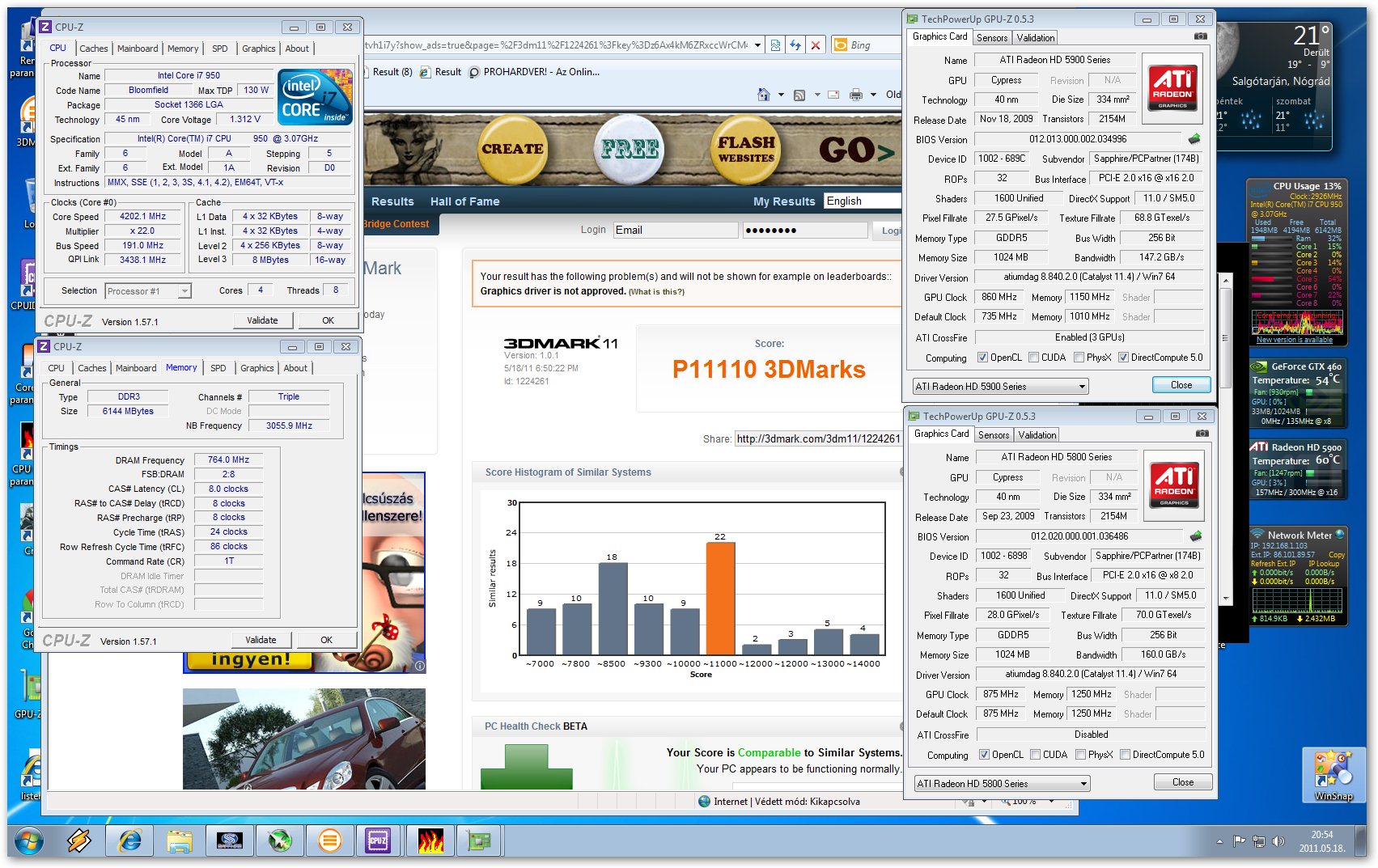Click the CREATE banner button
This screenshot has height=868, width=1378.
pyautogui.click(x=512, y=149)
